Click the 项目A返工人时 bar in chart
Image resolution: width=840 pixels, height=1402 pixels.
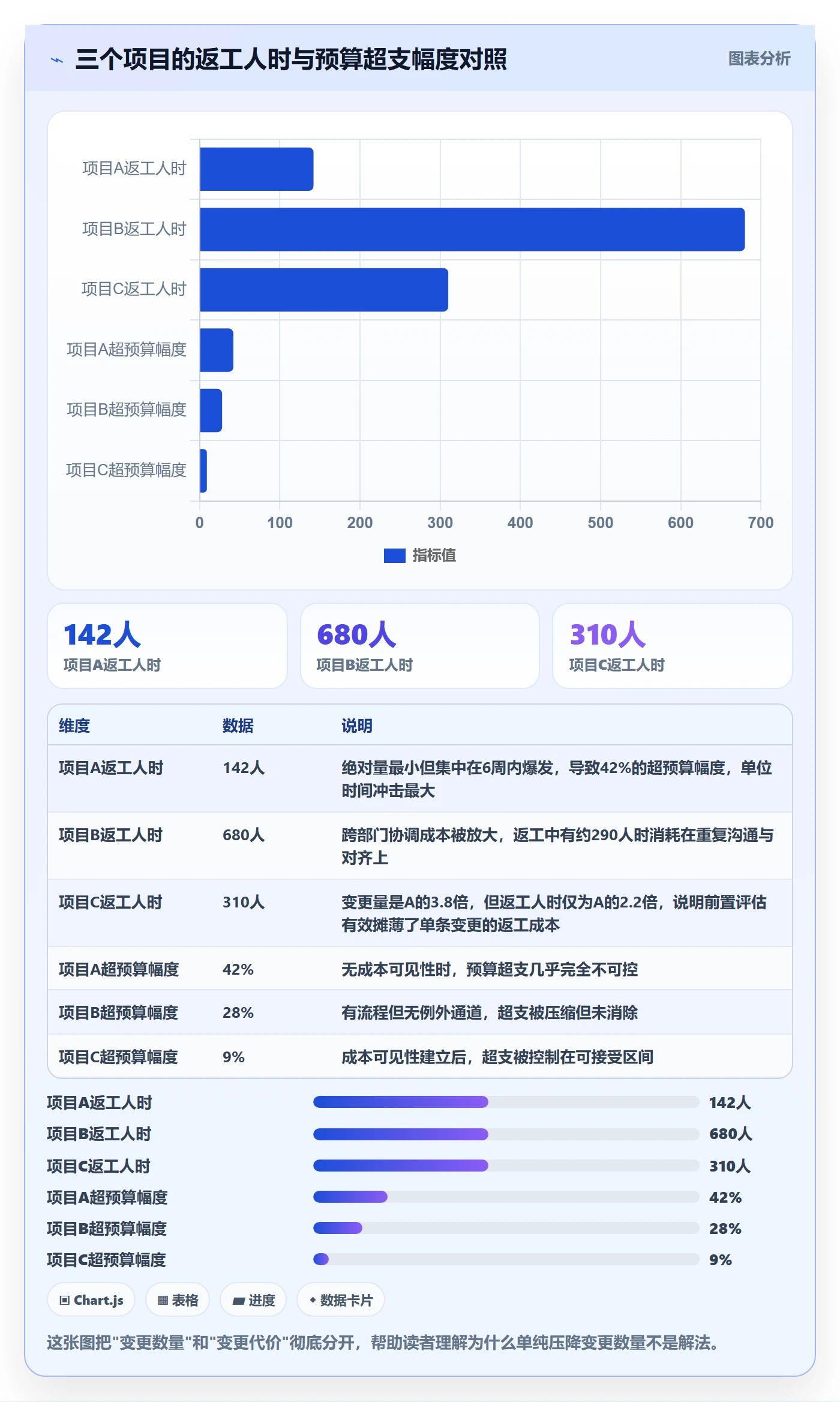coord(257,169)
